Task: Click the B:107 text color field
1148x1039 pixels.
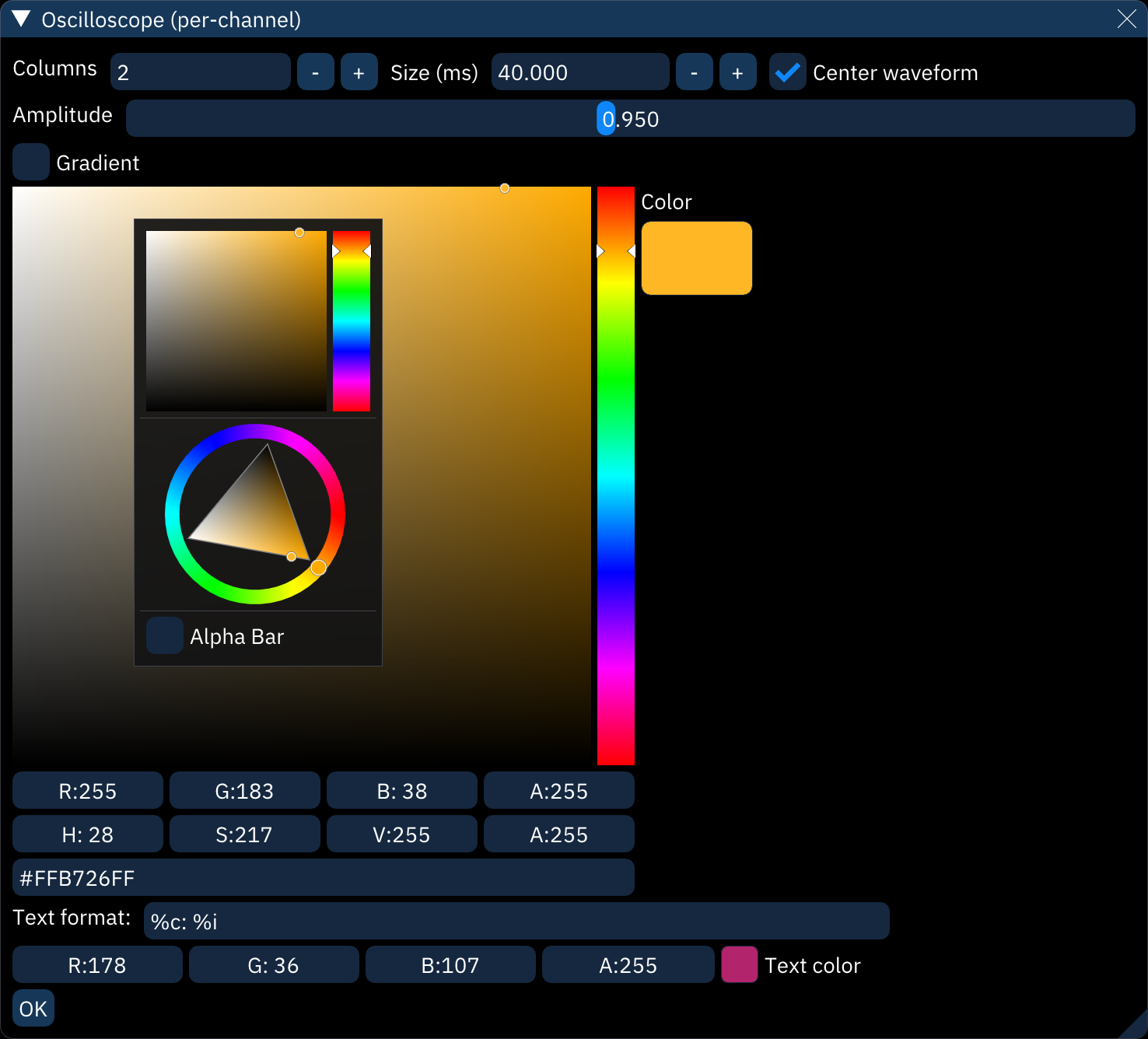Action: click(x=450, y=965)
